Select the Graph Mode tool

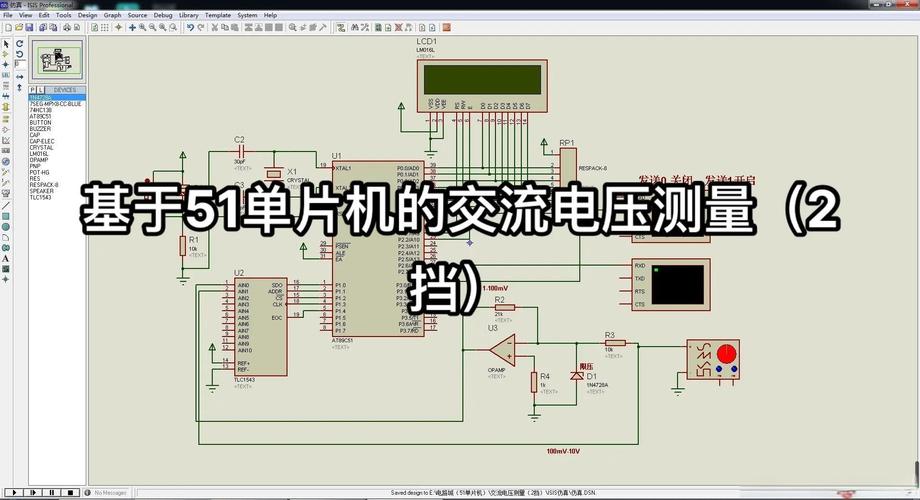click(x=6, y=140)
